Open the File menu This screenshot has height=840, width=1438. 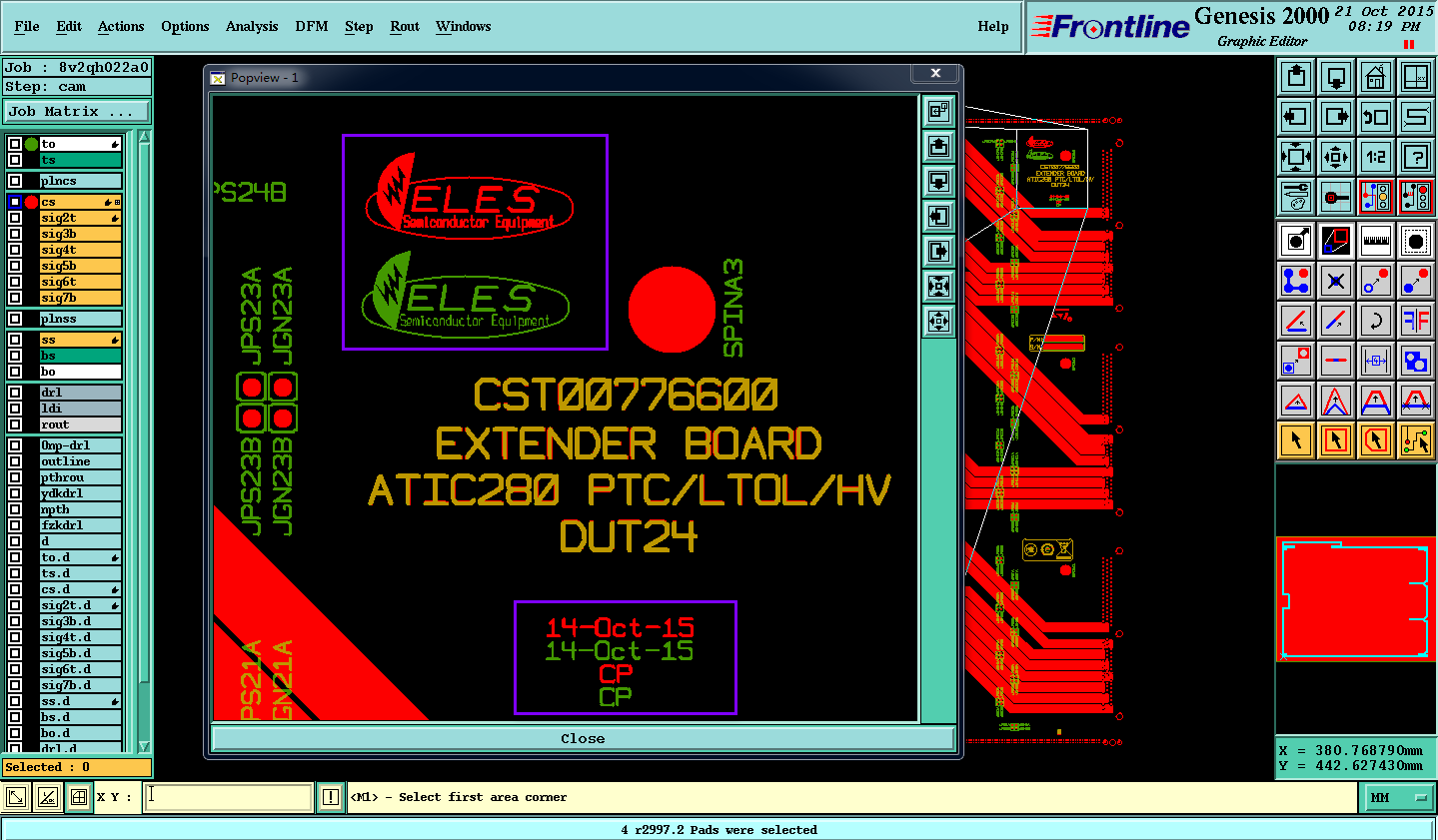tap(27, 26)
